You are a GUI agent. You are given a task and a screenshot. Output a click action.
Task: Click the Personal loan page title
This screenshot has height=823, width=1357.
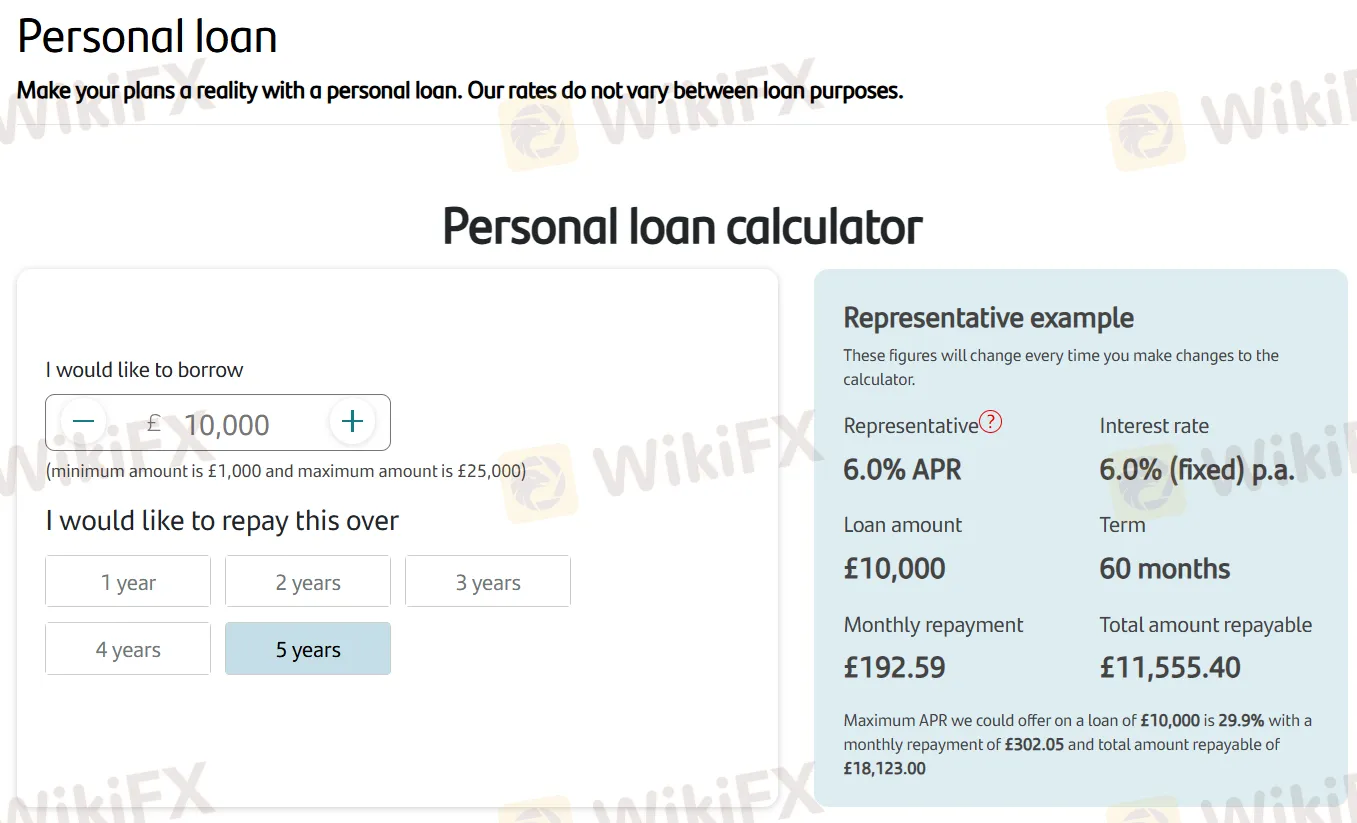point(147,37)
